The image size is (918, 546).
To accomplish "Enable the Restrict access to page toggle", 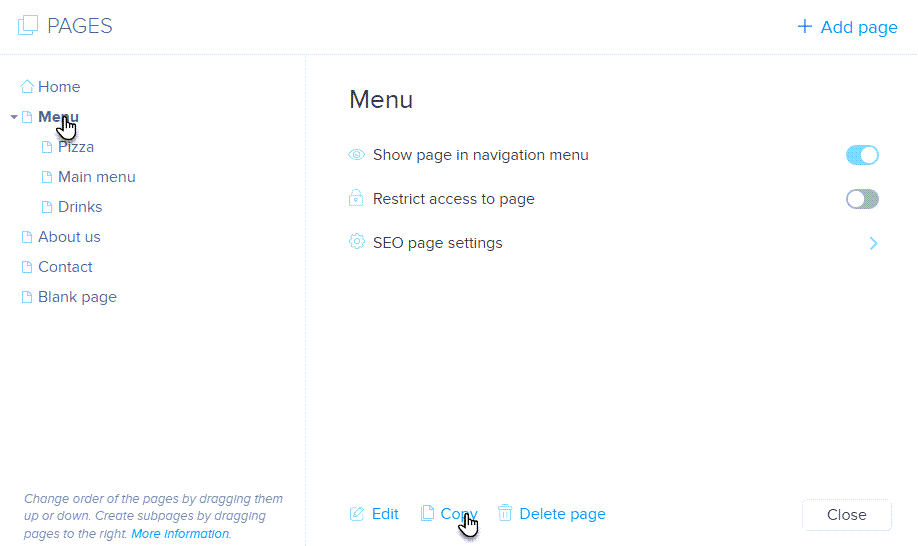I will (x=862, y=199).
